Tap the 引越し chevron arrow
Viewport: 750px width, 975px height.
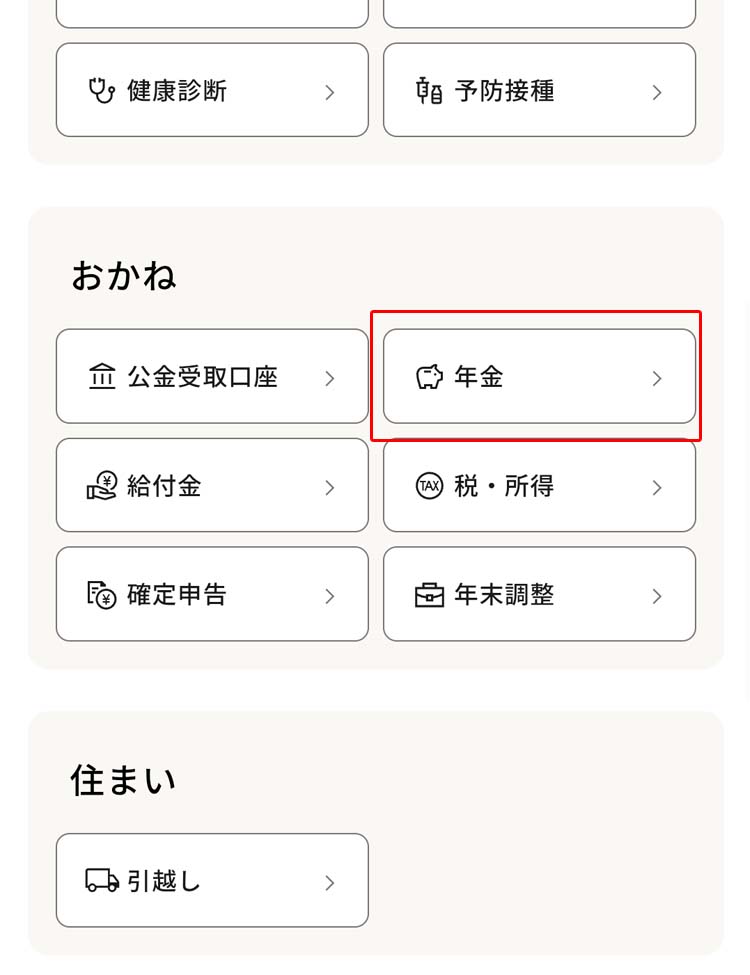[x=330, y=882]
